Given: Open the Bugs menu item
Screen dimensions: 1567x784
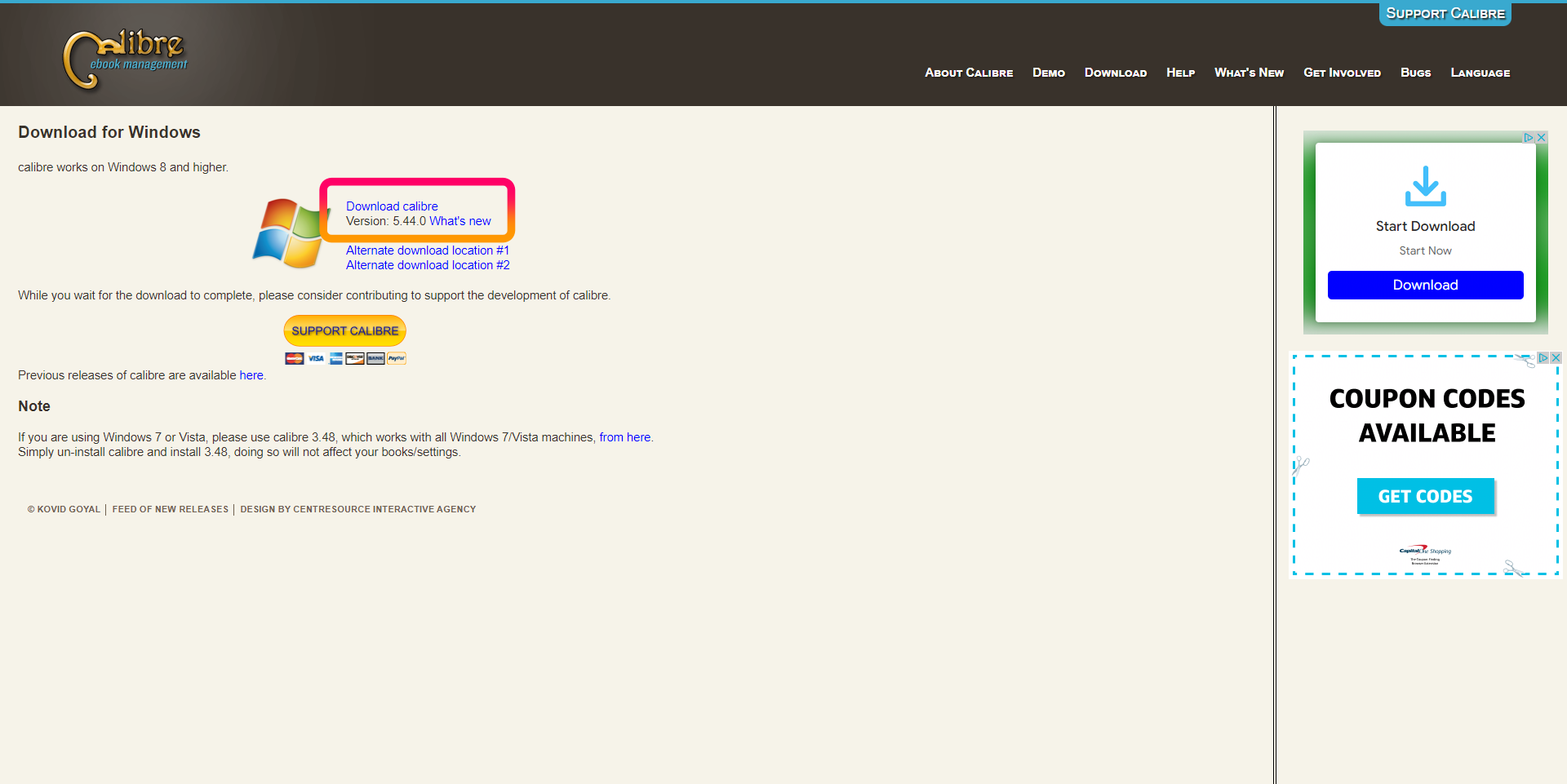Looking at the screenshot, I should (x=1415, y=73).
